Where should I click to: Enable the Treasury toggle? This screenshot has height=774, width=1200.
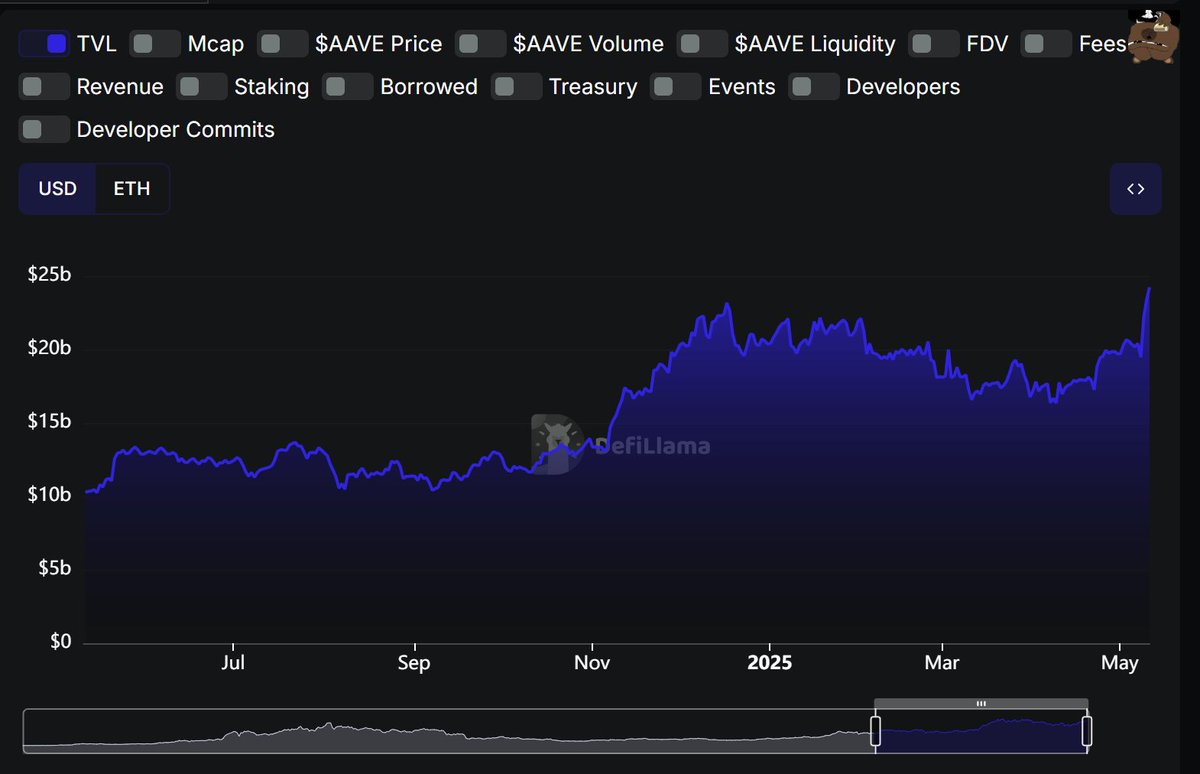tap(516, 87)
